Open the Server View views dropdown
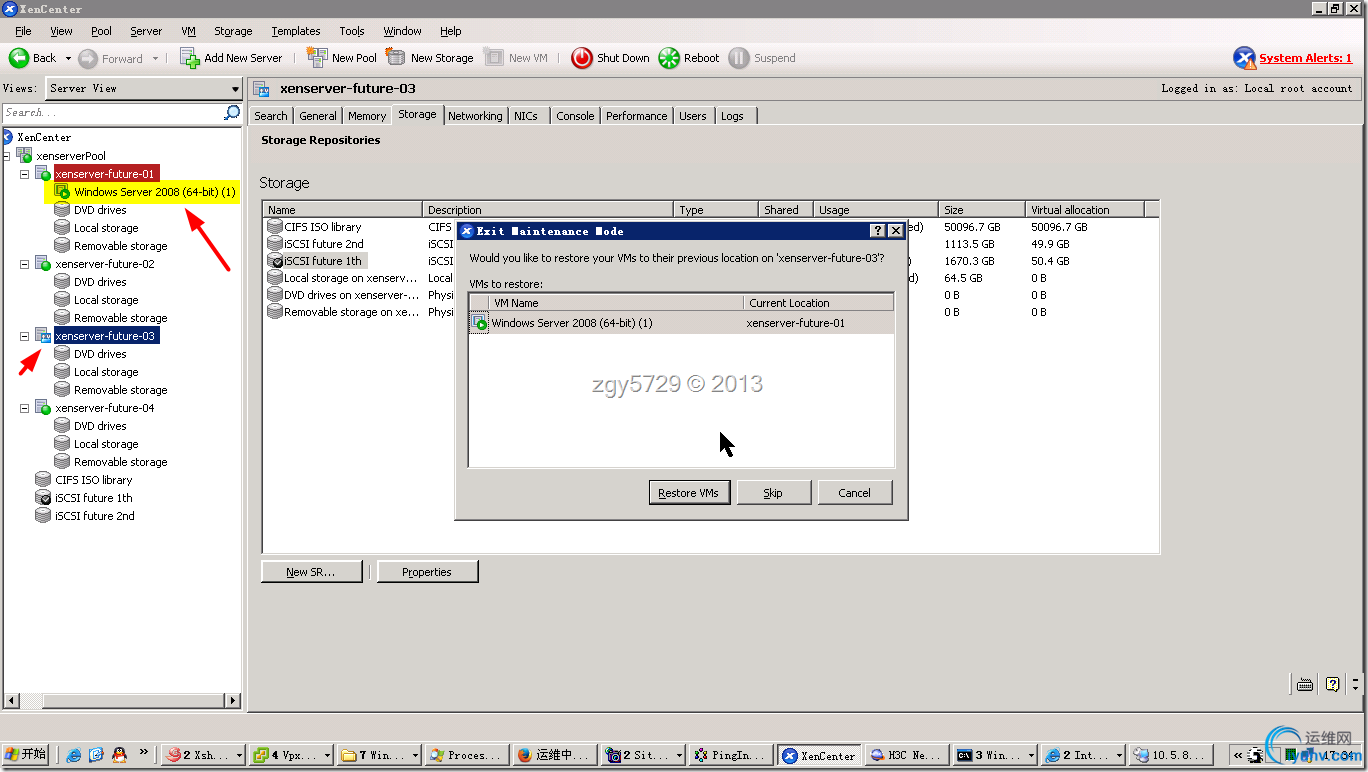This screenshot has width=1368, height=772. (144, 88)
